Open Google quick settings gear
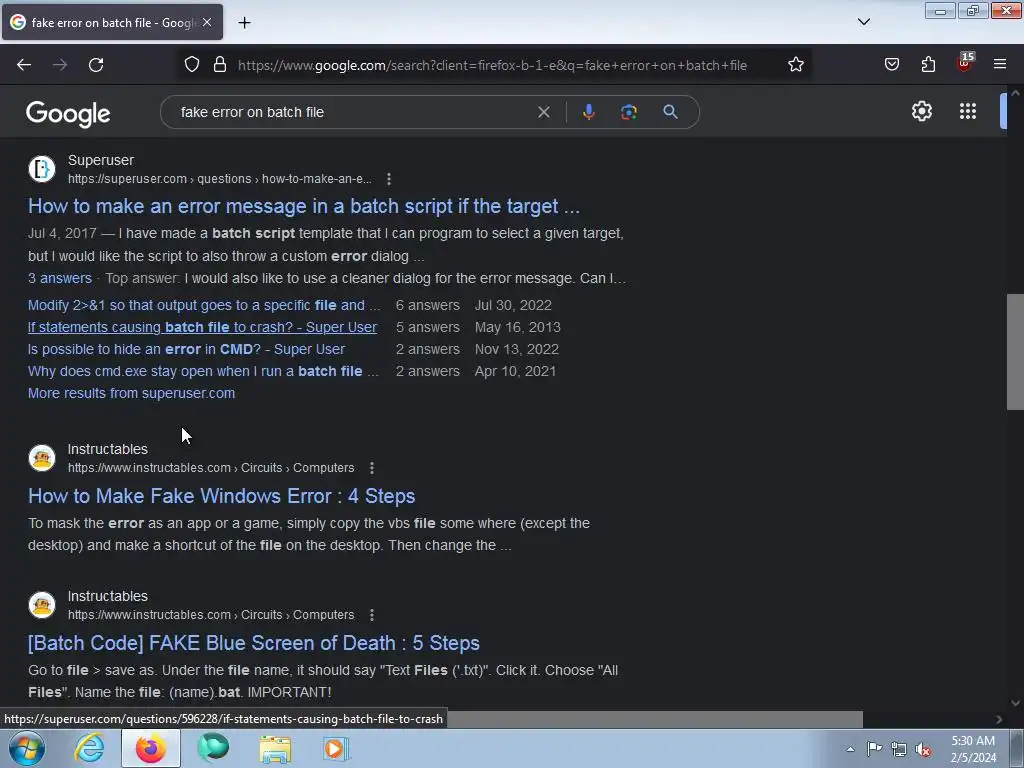The image size is (1024, 768). point(921,112)
